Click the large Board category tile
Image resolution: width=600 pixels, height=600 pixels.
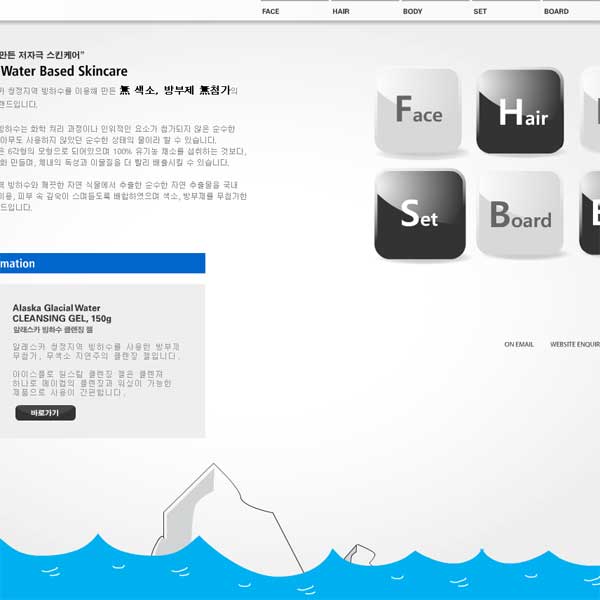point(520,214)
